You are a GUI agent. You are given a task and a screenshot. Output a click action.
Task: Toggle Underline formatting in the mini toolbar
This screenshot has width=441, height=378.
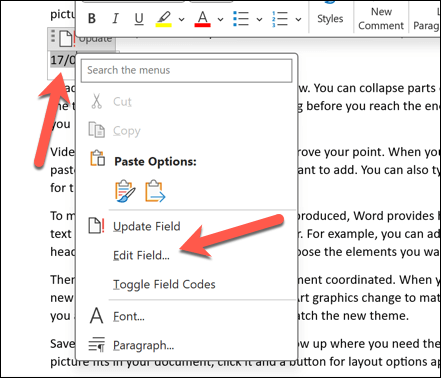click(x=139, y=19)
